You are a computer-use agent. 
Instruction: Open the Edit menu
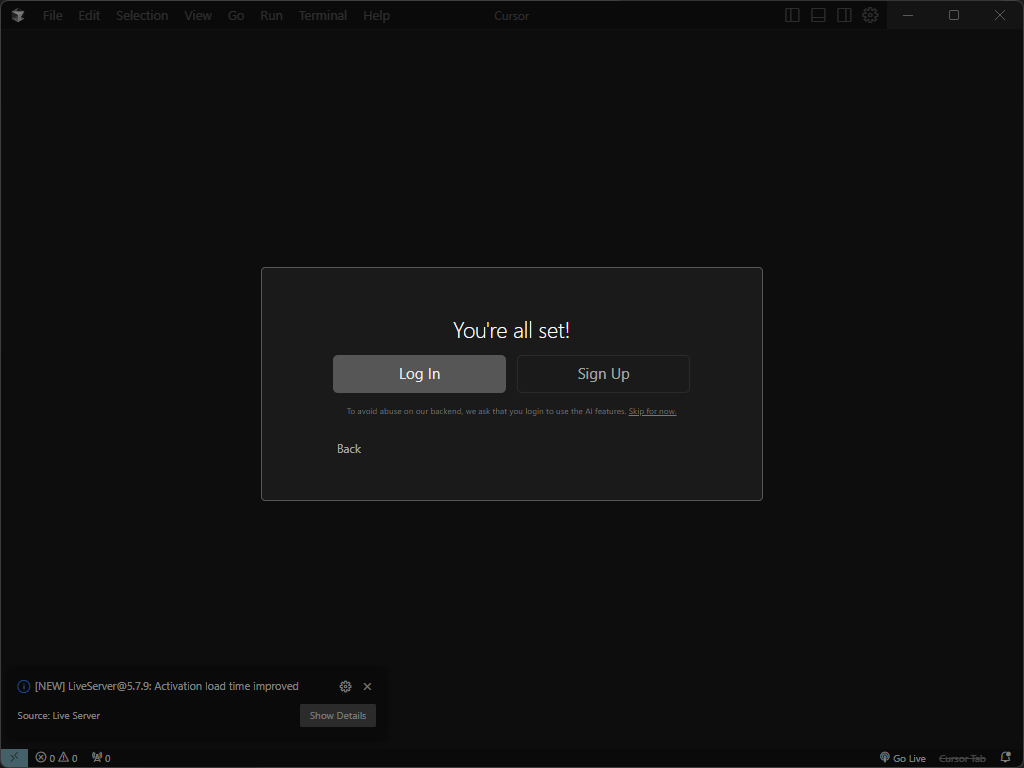point(89,15)
